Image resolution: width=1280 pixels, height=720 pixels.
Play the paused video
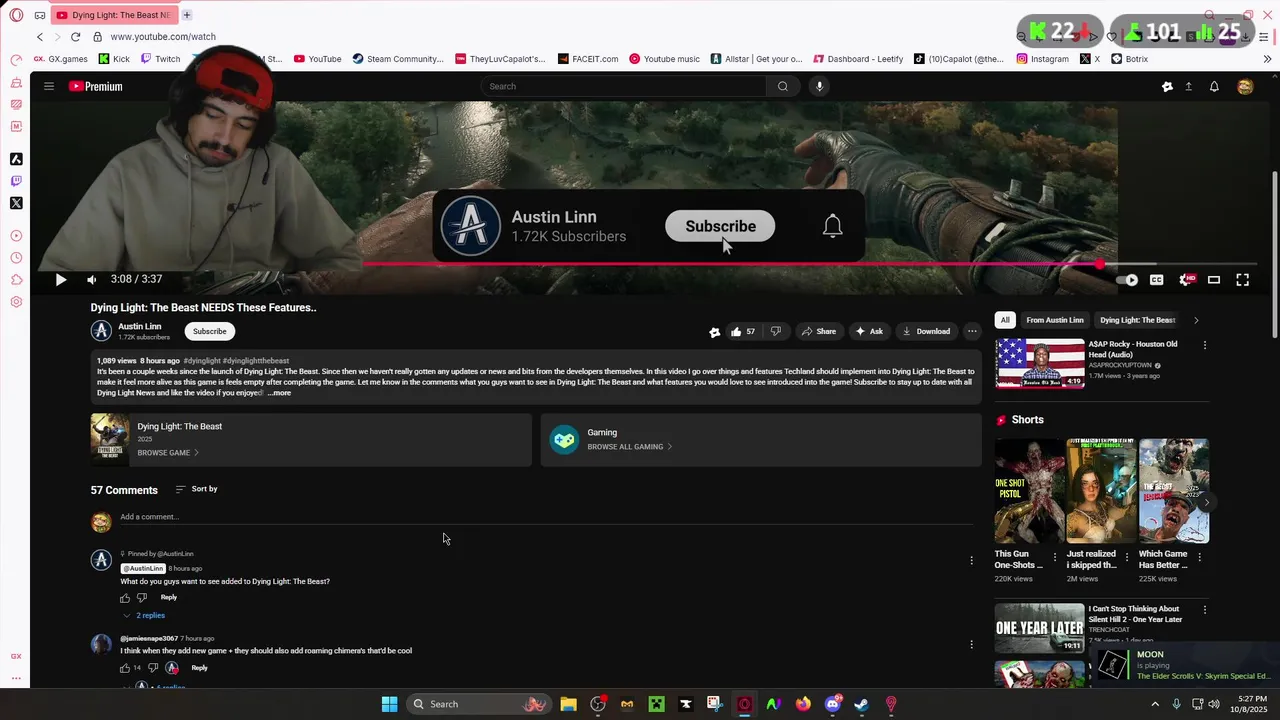[x=60, y=280]
